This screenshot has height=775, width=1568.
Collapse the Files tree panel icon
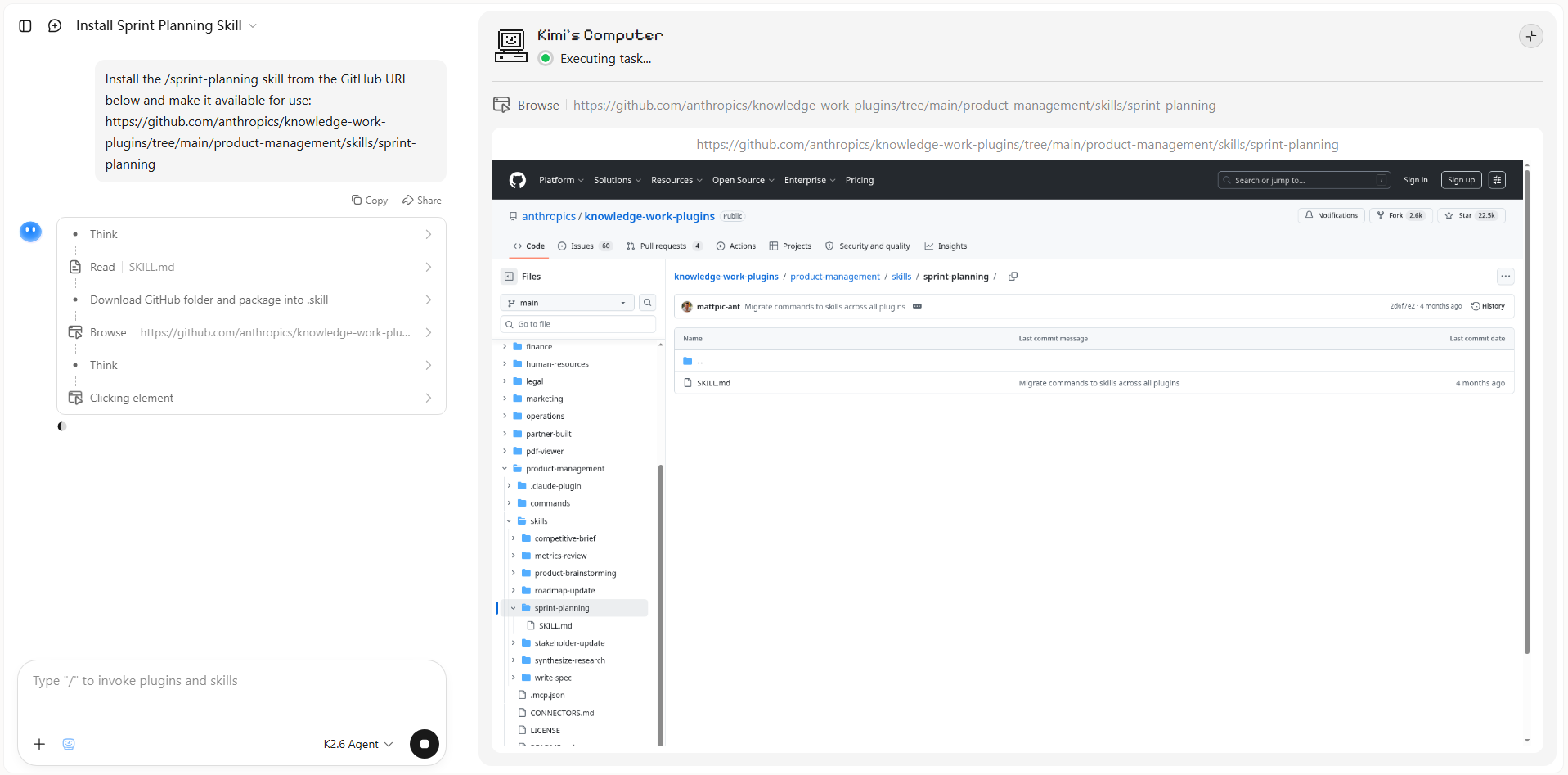(x=510, y=277)
